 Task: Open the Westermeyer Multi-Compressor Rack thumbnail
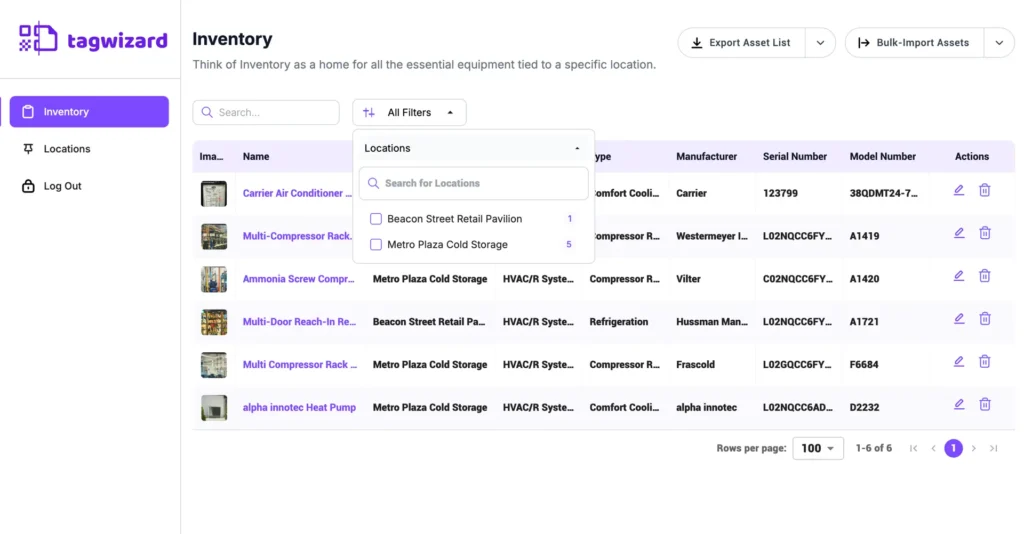pos(214,236)
